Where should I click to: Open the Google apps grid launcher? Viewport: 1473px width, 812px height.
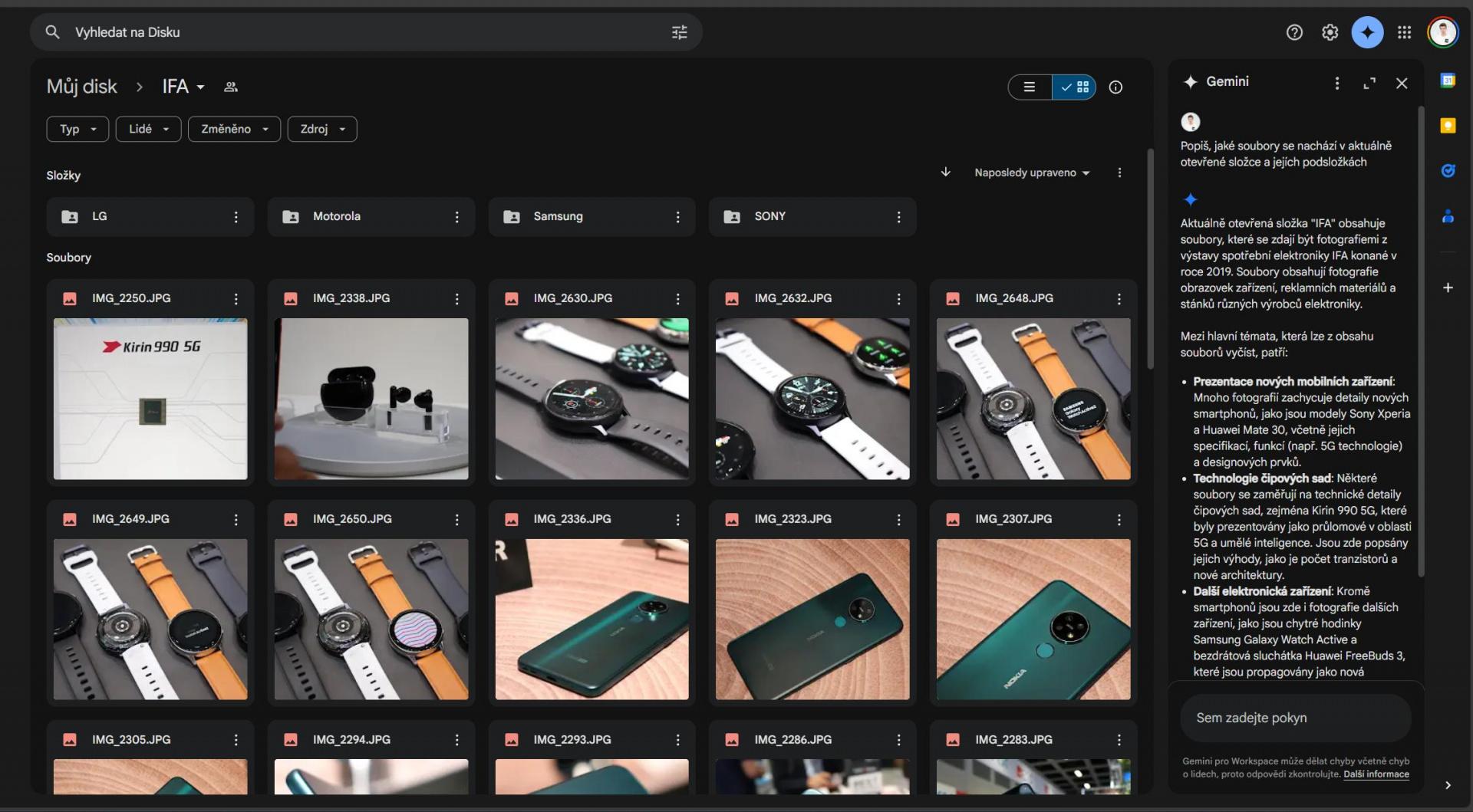pyautogui.click(x=1404, y=32)
